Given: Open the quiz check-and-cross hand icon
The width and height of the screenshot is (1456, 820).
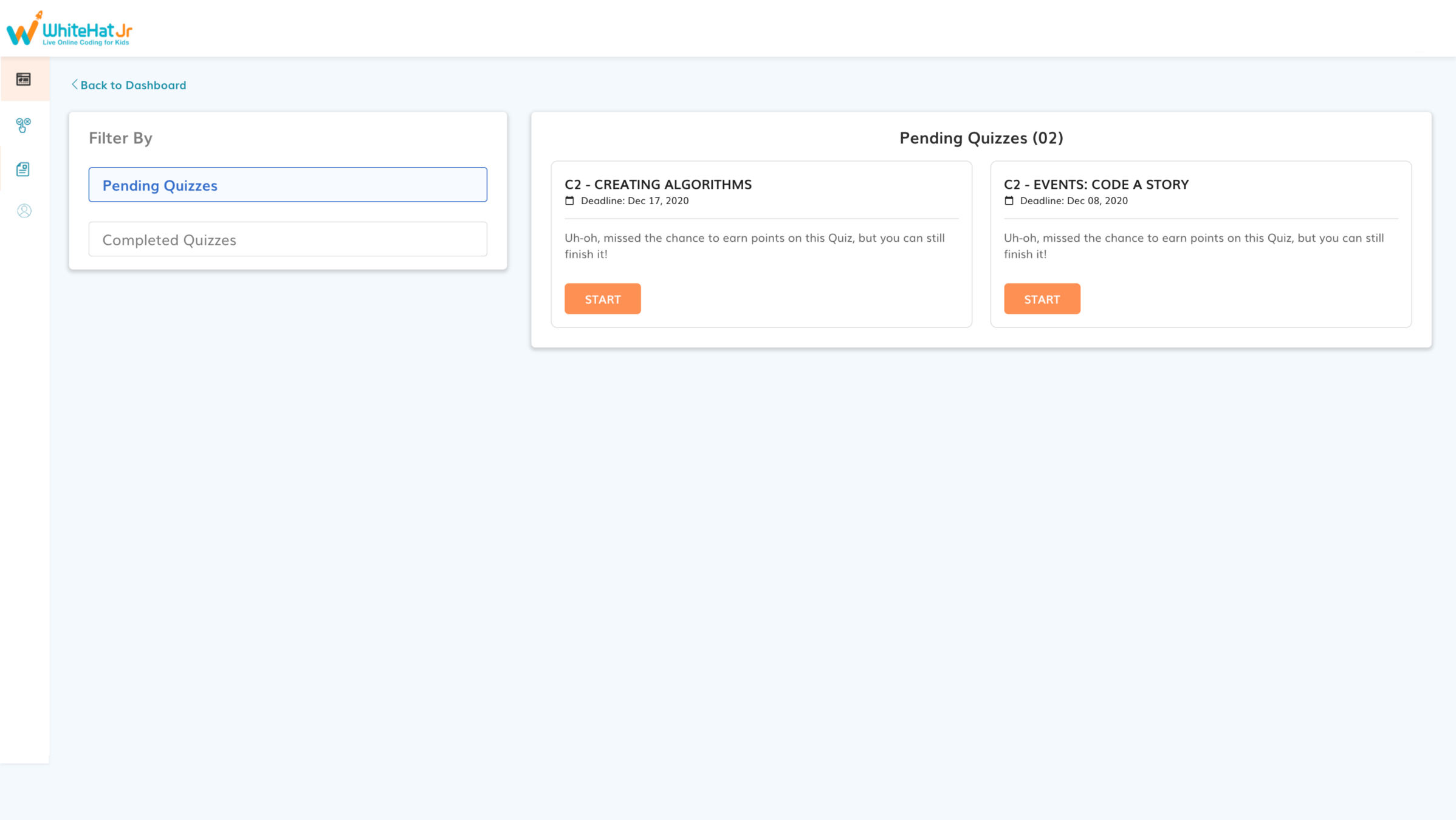Looking at the screenshot, I should click(24, 125).
